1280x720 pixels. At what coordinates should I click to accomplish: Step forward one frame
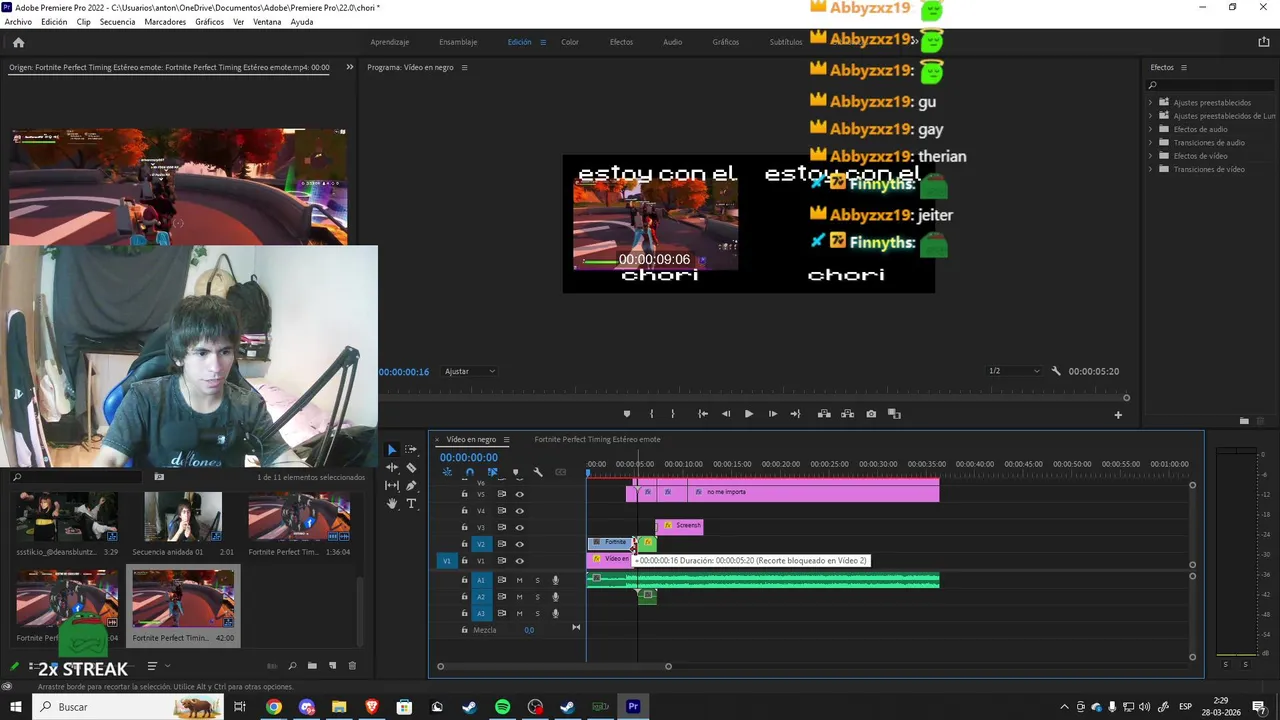(x=772, y=414)
